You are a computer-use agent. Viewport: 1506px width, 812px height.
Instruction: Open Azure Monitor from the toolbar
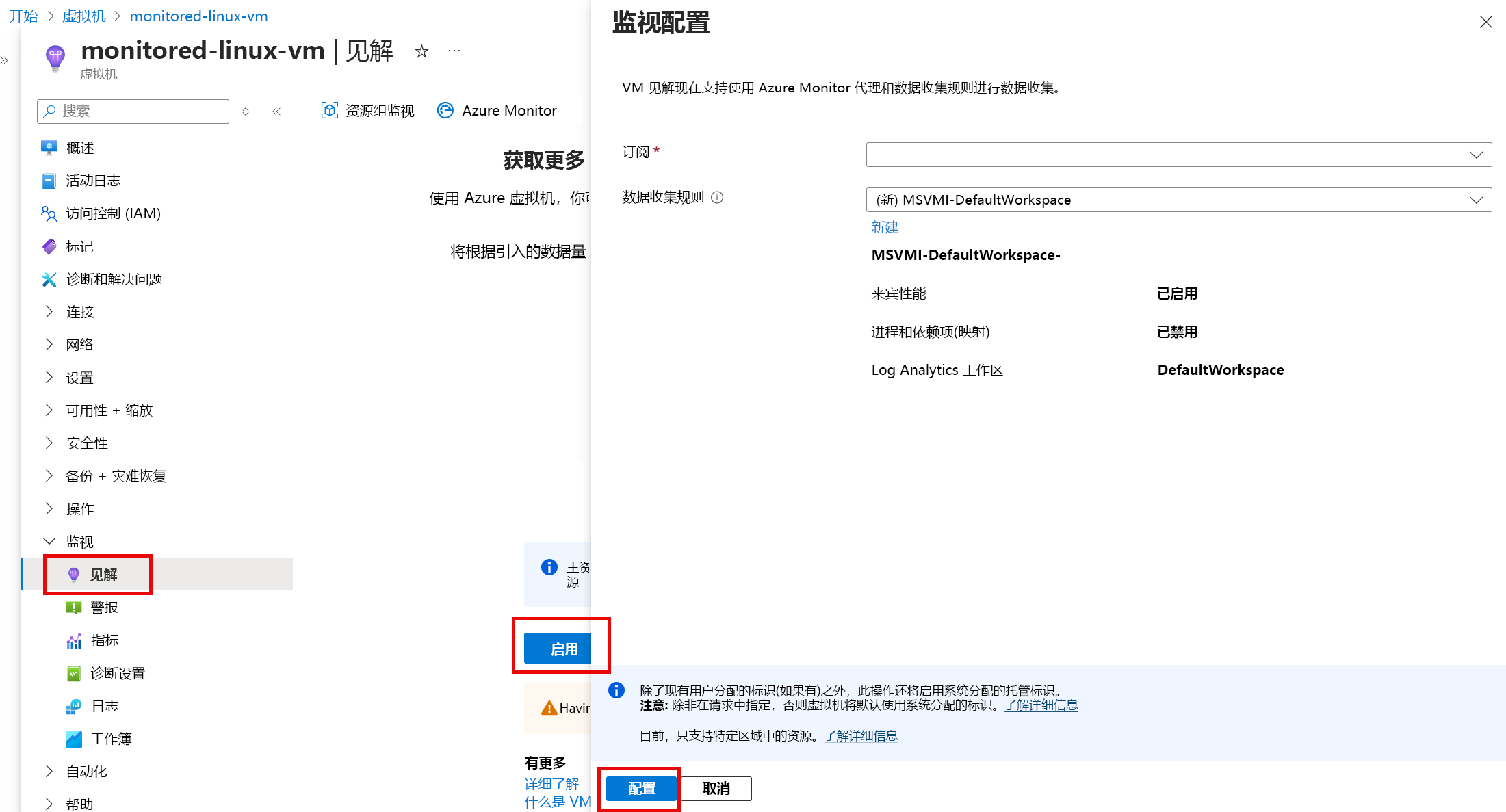[497, 110]
